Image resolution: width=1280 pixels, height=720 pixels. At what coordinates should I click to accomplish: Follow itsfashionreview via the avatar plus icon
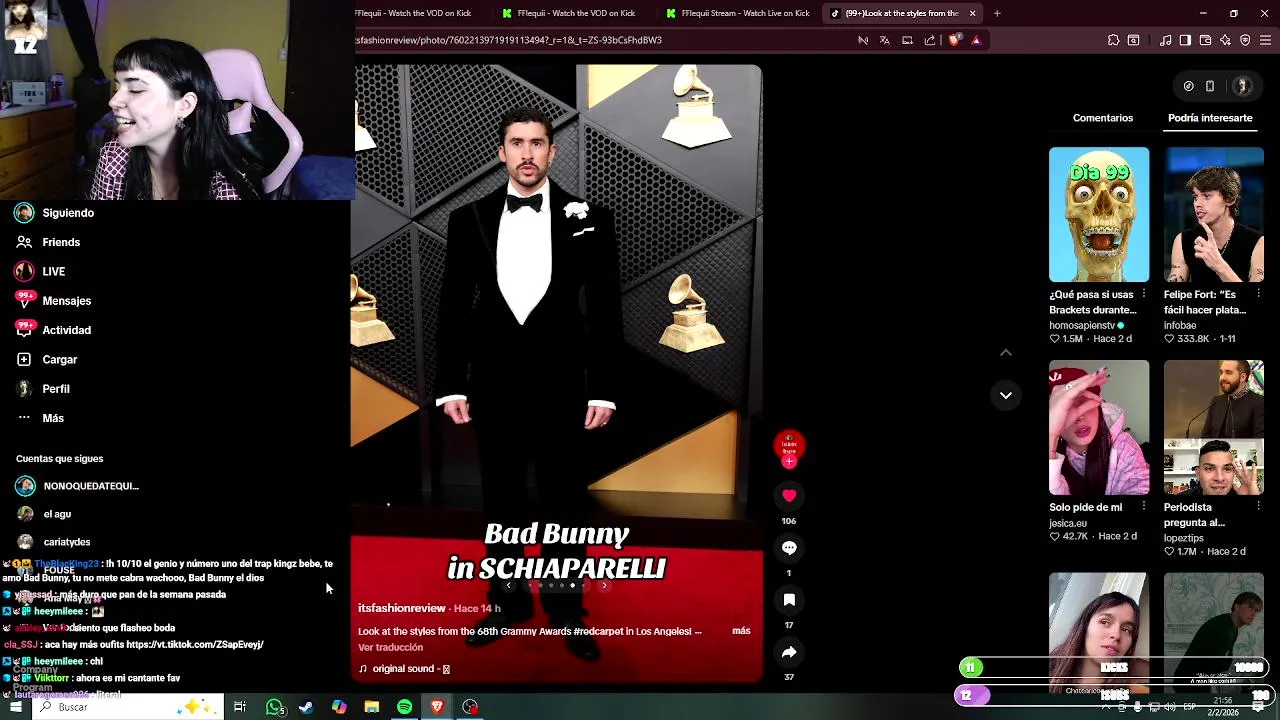789,462
